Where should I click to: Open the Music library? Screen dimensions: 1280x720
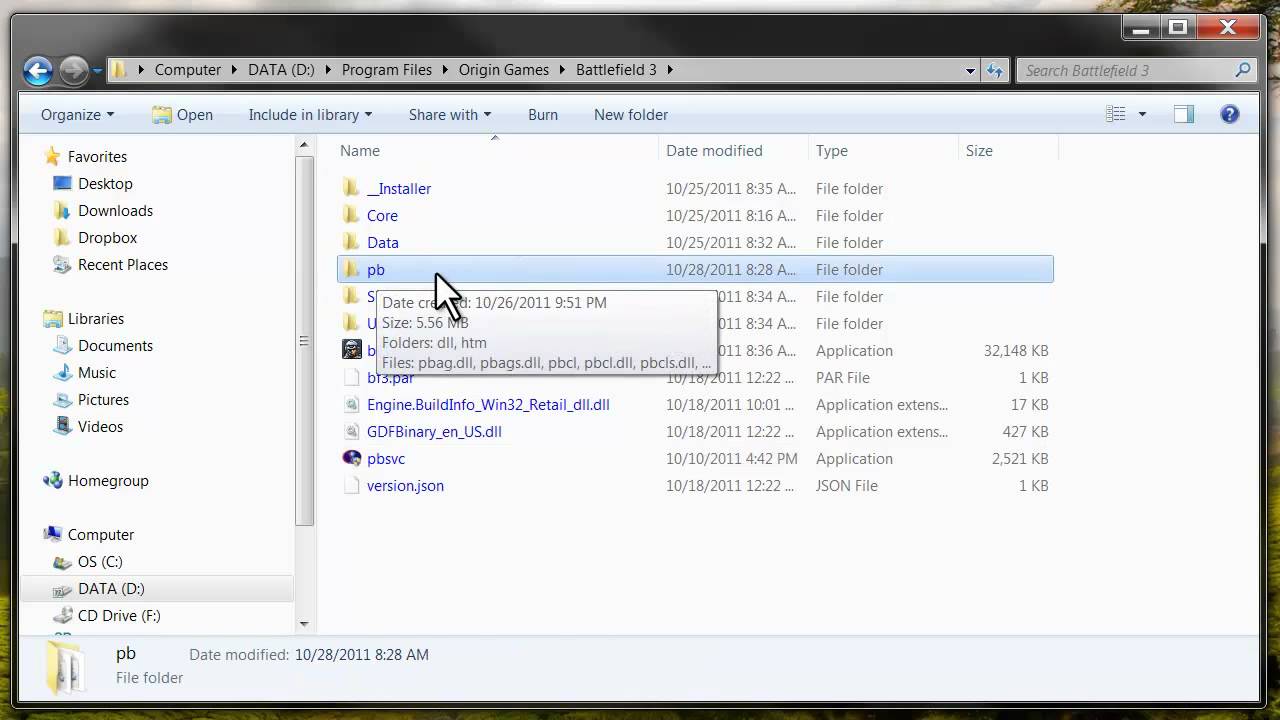click(x=97, y=373)
